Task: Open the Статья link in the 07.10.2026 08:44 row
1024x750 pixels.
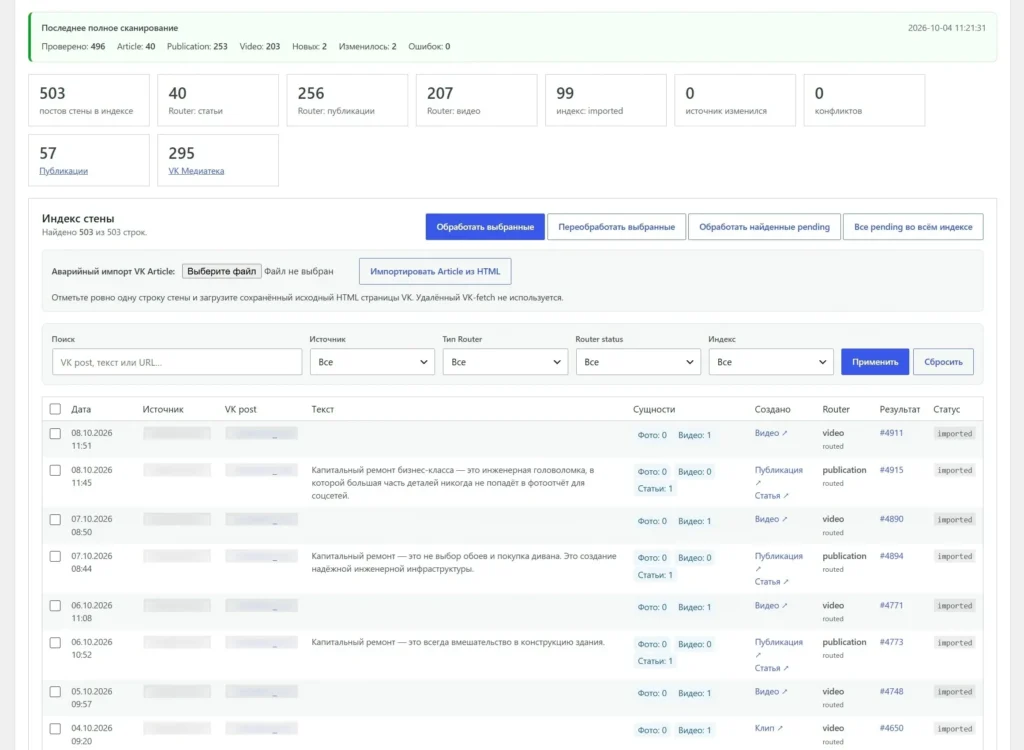Action: (x=771, y=582)
